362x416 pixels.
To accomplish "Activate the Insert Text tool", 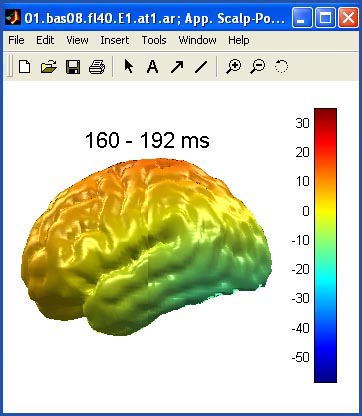I will [152, 66].
